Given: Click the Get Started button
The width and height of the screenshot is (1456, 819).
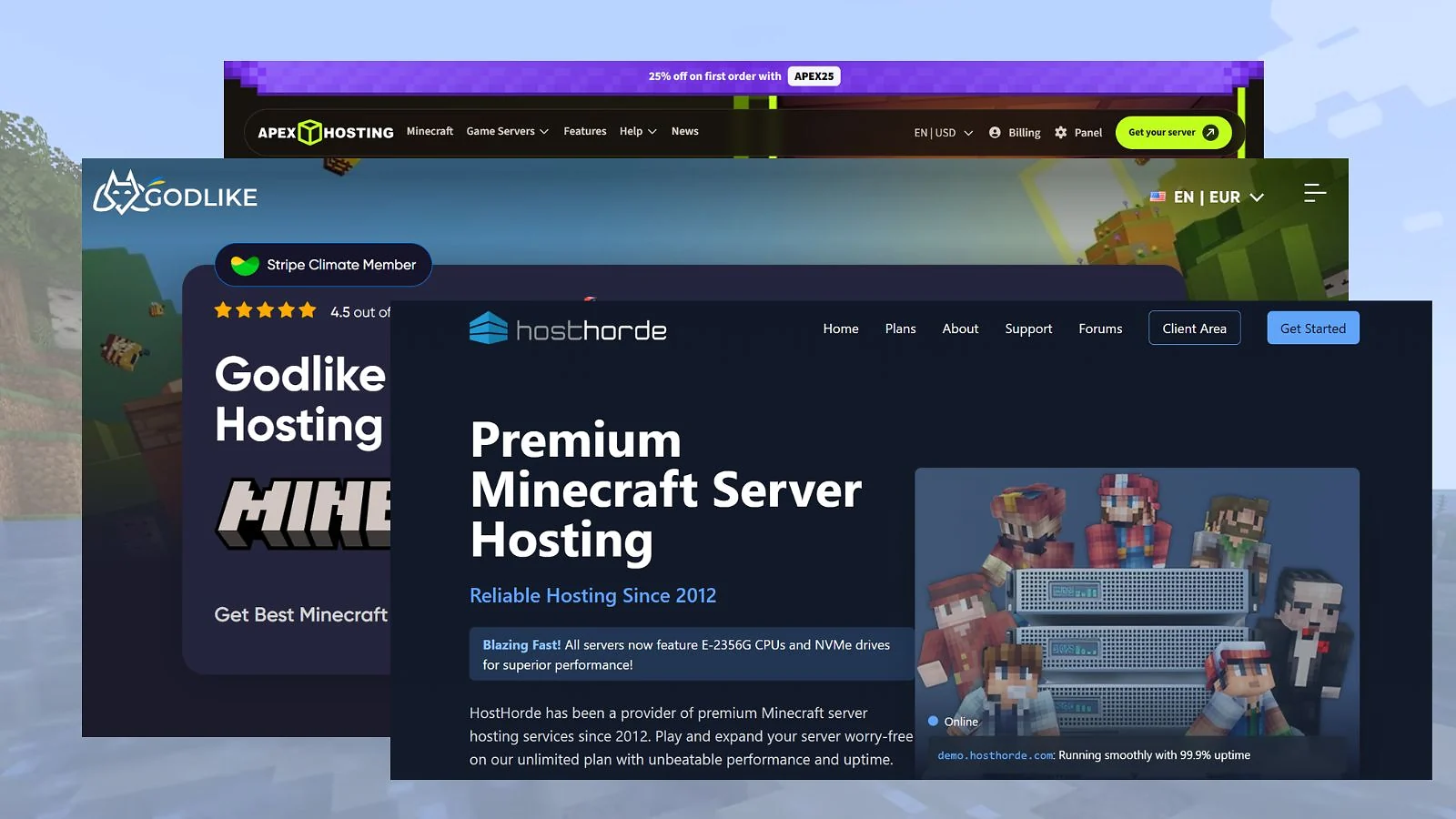Looking at the screenshot, I should (x=1312, y=329).
